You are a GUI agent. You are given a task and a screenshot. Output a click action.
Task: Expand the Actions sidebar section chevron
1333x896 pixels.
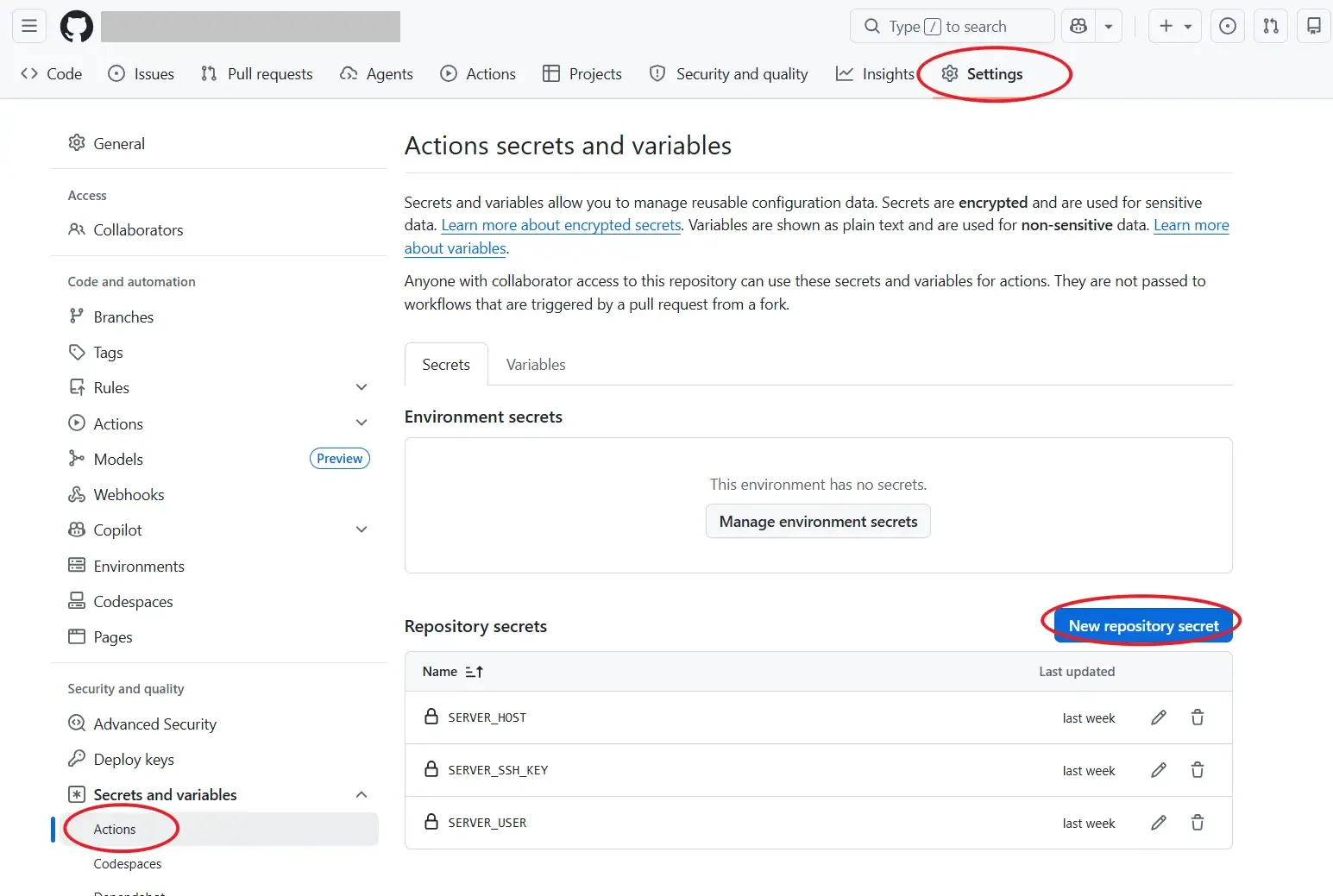pos(362,423)
